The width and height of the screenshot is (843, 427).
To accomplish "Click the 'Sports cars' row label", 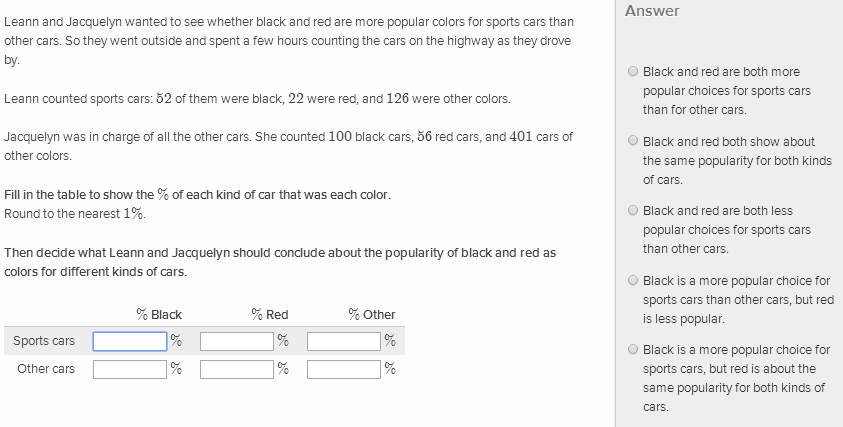I will click(x=44, y=341).
